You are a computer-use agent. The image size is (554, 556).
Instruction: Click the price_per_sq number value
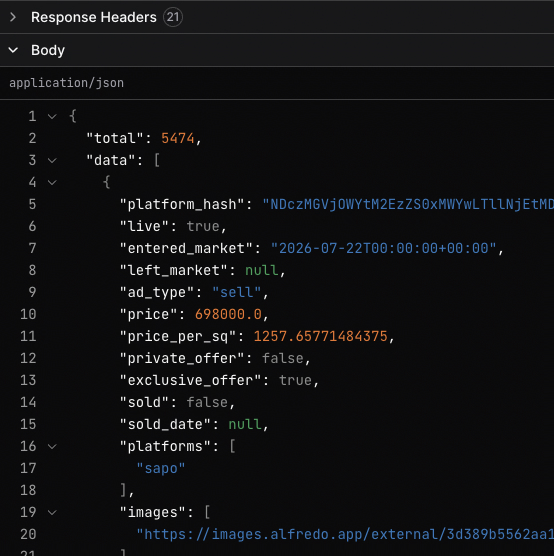tap(321, 336)
